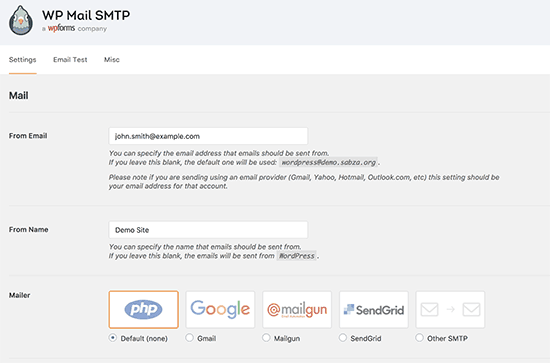Click the WP Mail SMTP title
The height and width of the screenshot is (363, 550).
(x=86, y=15)
